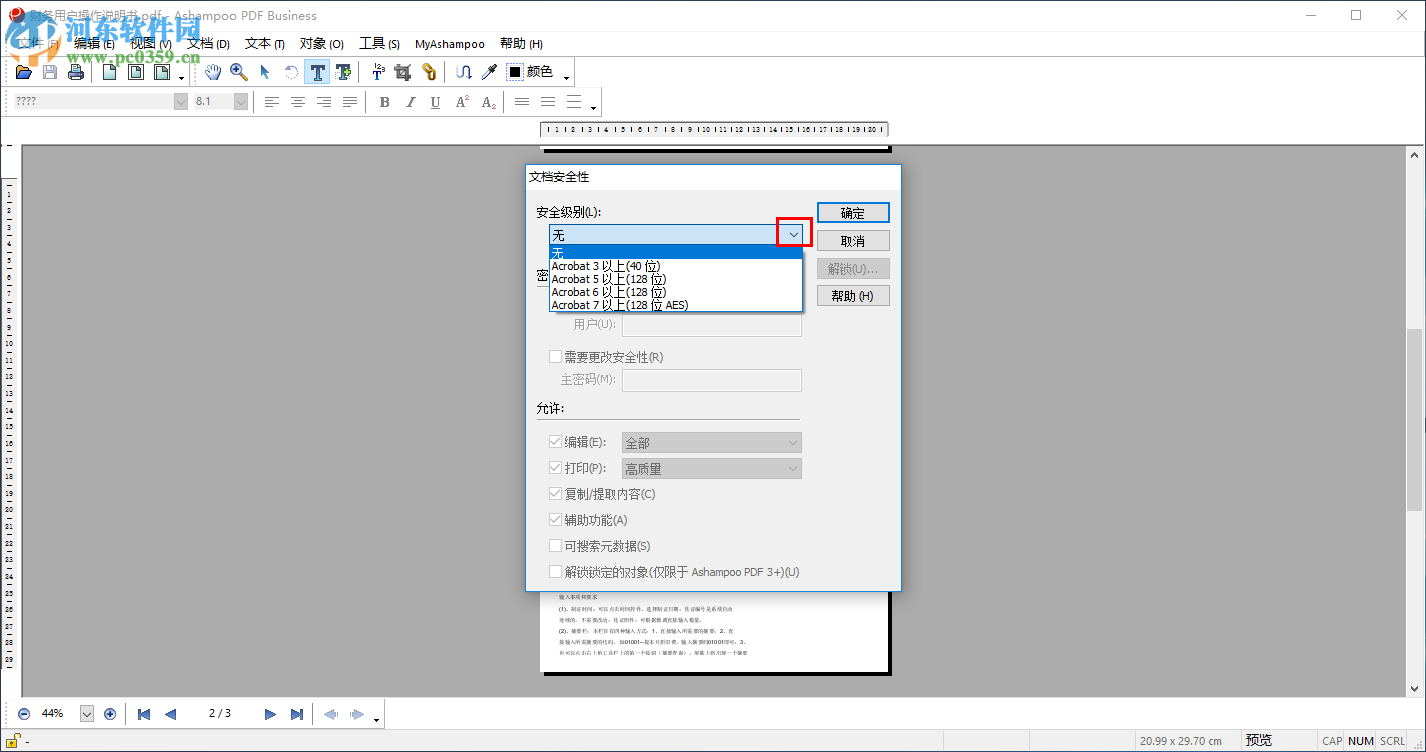This screenshot has height=752, width=1426.
Task: Enable the 可搜索元数据 checkbox
Action: (556, 545)
